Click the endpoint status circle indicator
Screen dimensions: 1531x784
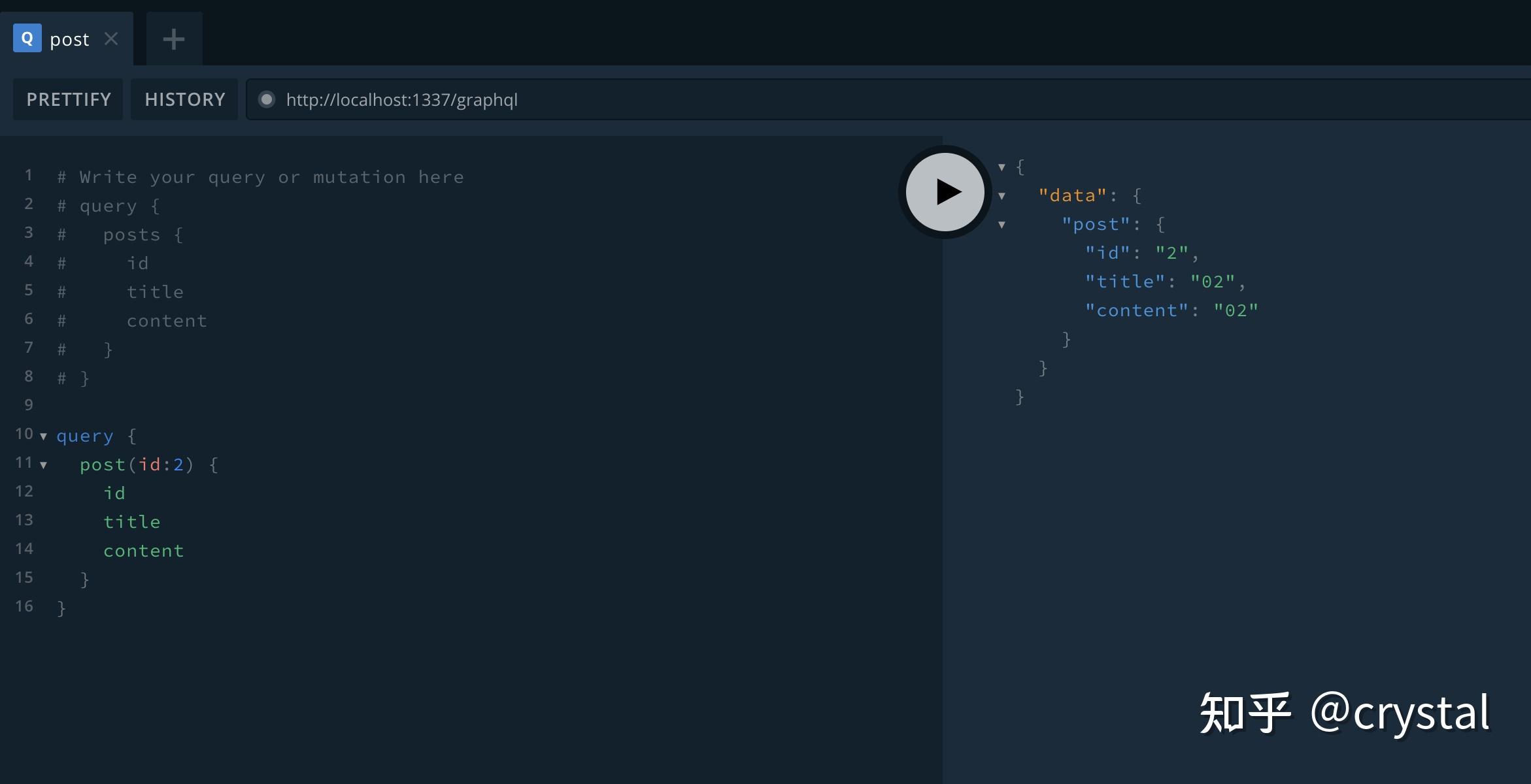266,99
